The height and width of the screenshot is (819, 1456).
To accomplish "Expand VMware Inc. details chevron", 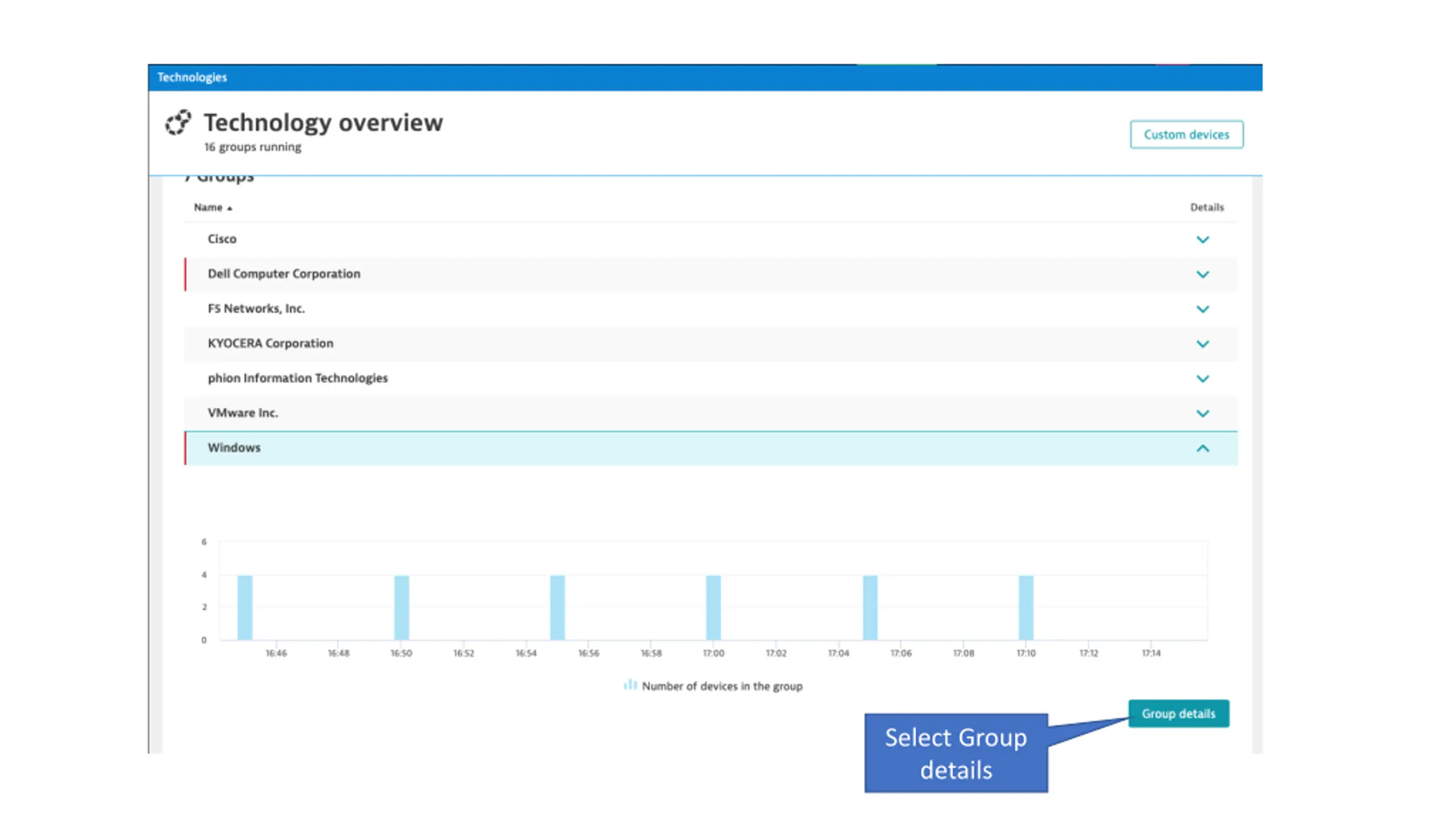I will point(1202,413).
